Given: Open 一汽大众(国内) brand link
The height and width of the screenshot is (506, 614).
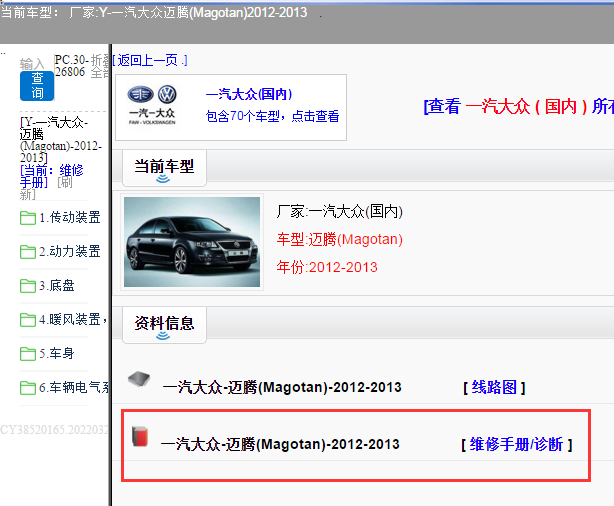Looking at the screenshot, I should tap(249, 94).
